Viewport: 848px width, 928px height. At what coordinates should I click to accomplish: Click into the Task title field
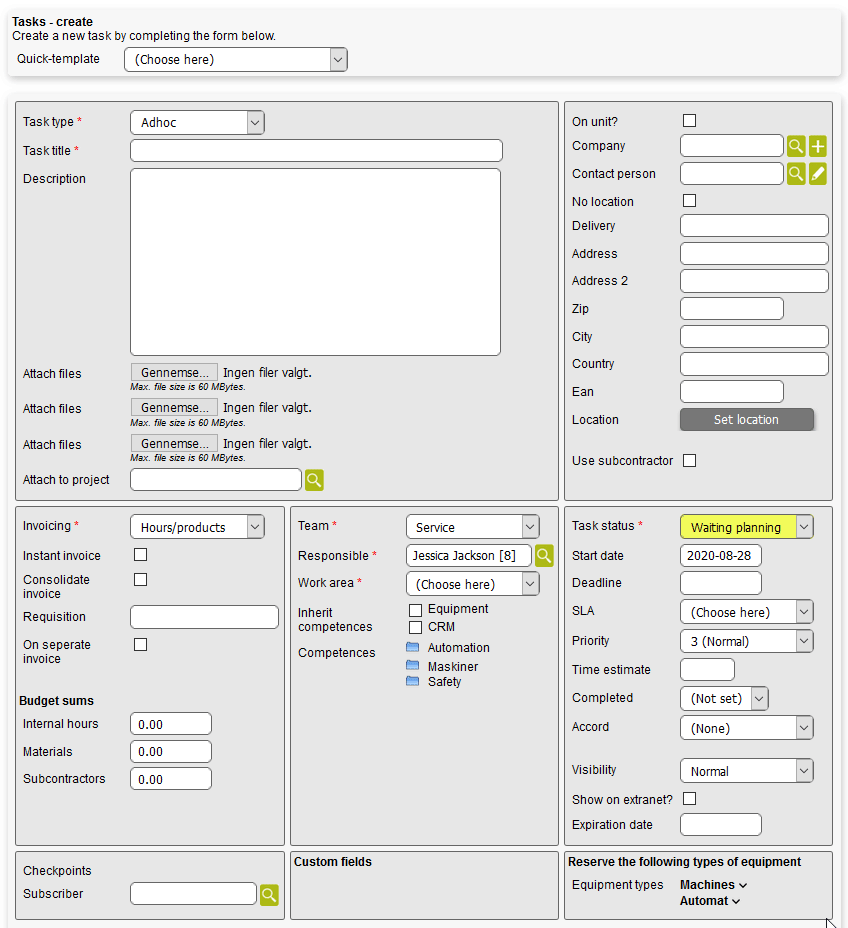pyautogui.click(x=316, y=151)
